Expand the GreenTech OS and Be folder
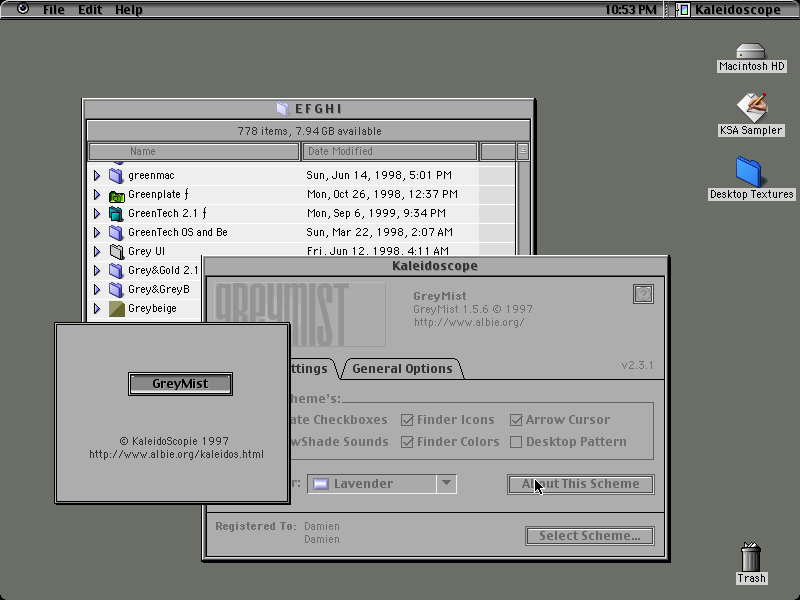Screen dimensions: 800x600 (x=97, y=233)
